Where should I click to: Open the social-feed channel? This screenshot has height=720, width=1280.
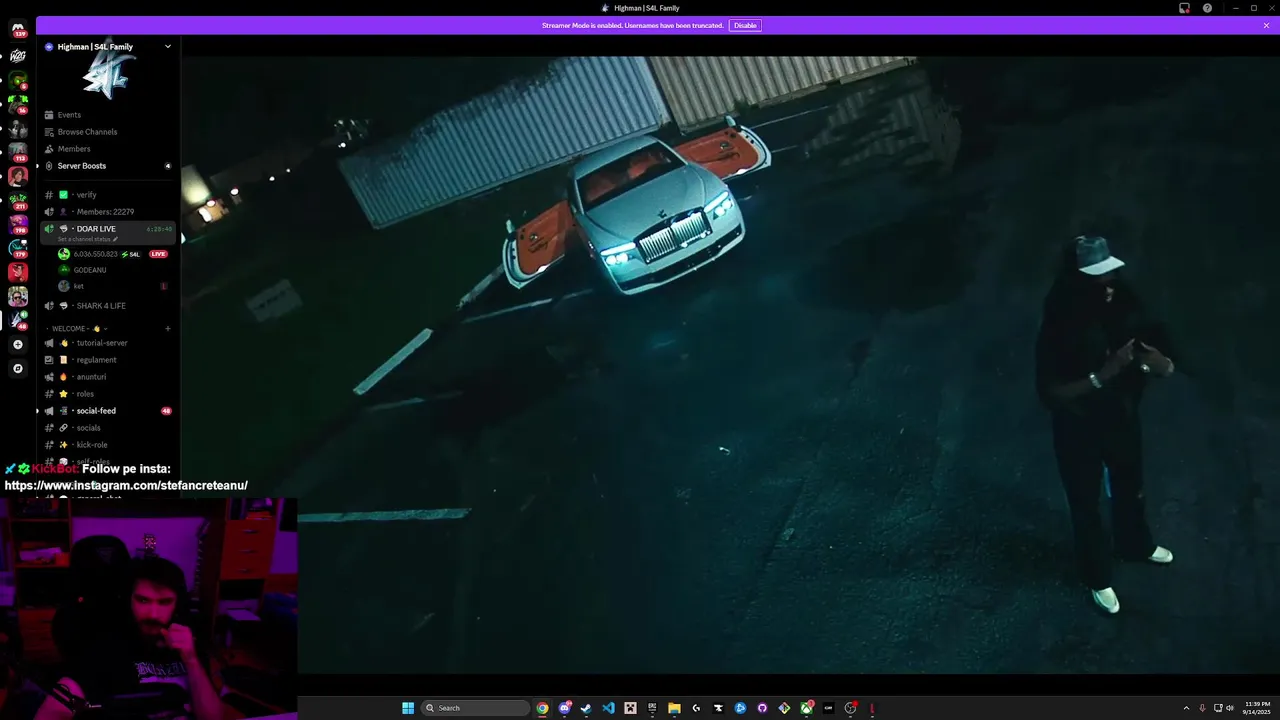click(x=96, y=411)
